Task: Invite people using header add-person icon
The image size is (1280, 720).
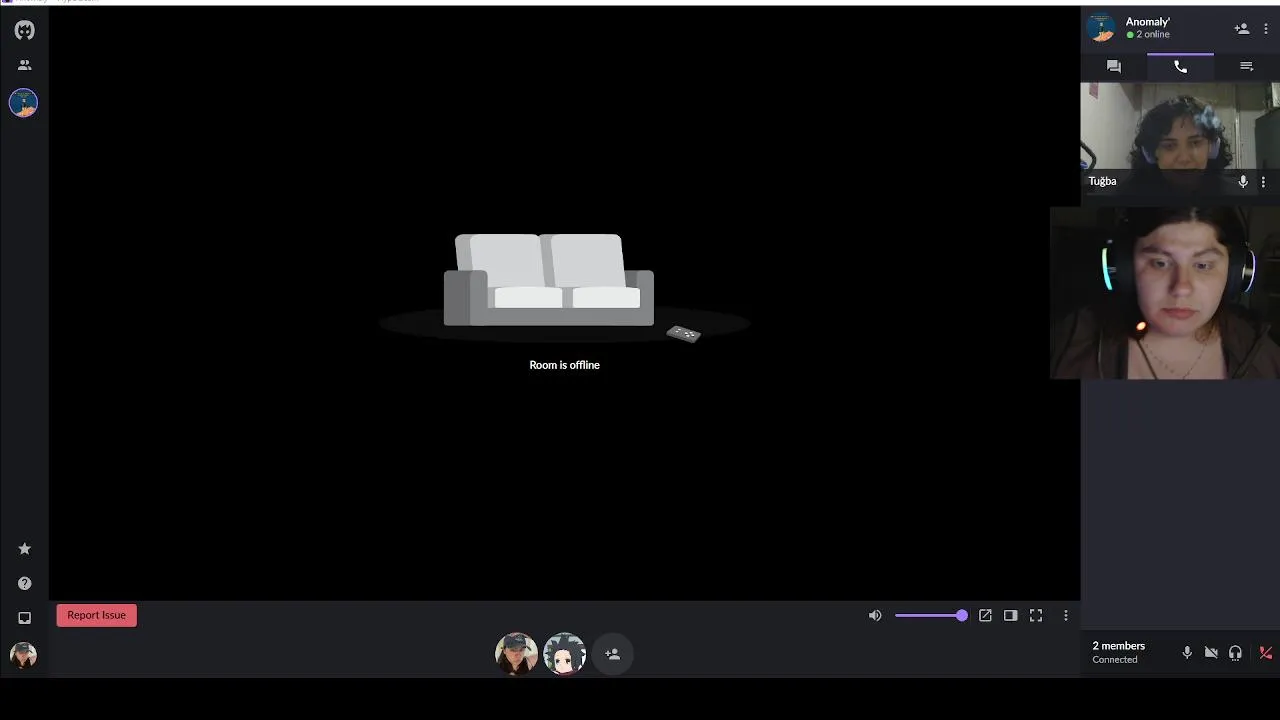Action: point(1242,29)
